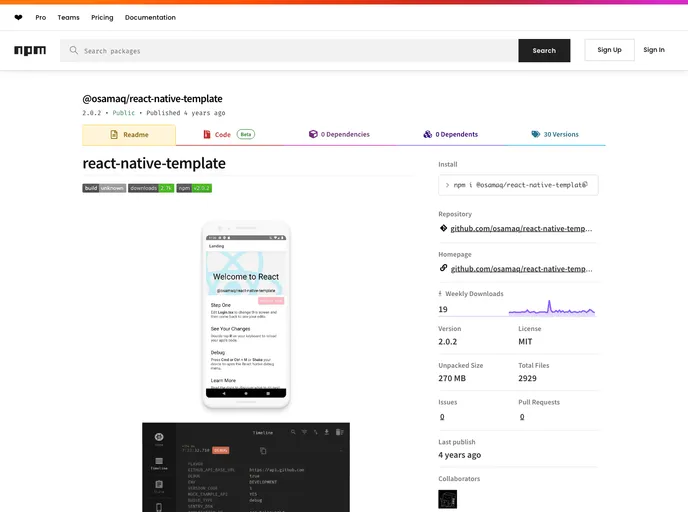
Task: Click the stacked cubes Dependents icon
Action: (x=427, y=134)
